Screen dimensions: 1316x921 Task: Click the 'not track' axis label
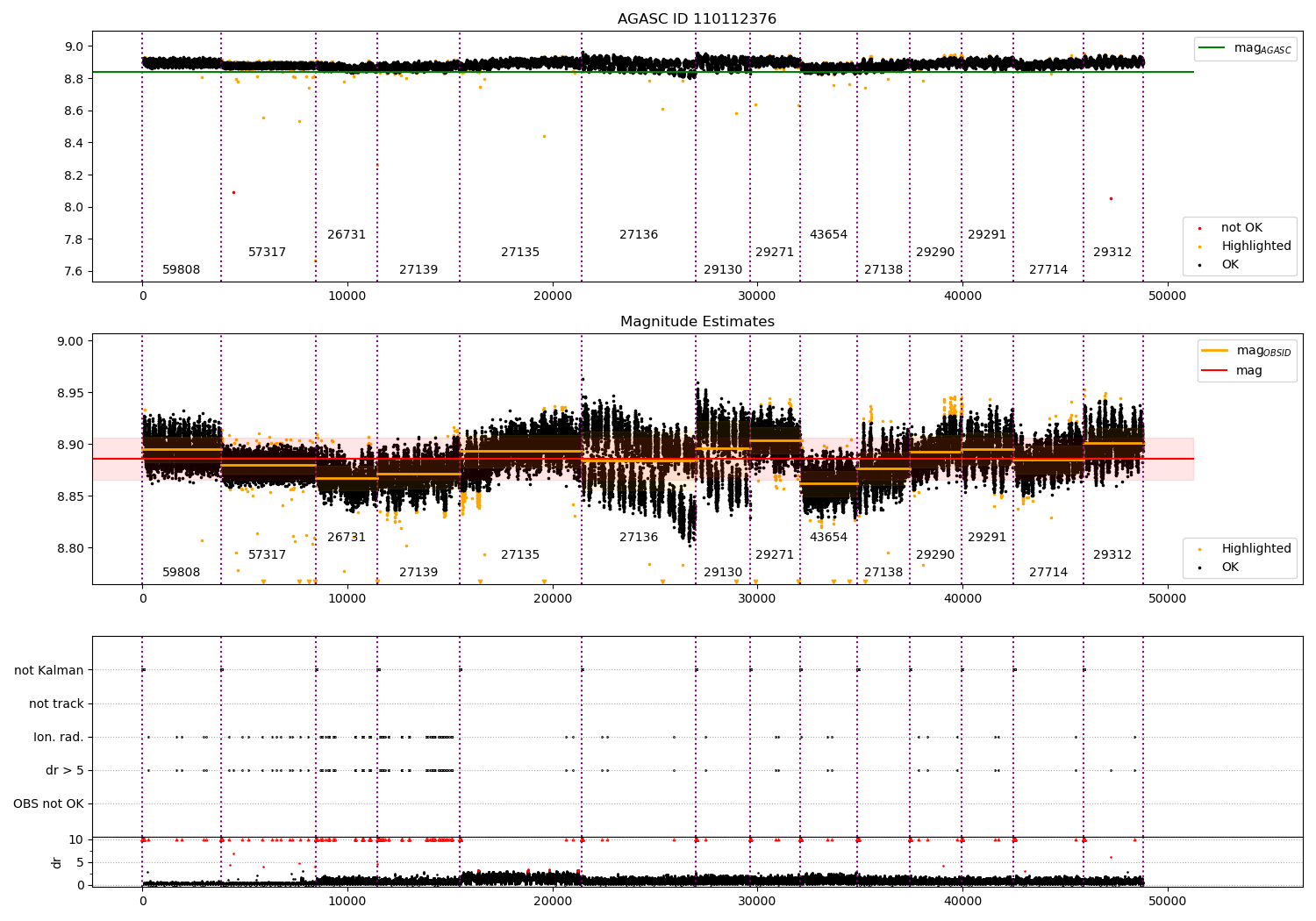pos(56,703)
